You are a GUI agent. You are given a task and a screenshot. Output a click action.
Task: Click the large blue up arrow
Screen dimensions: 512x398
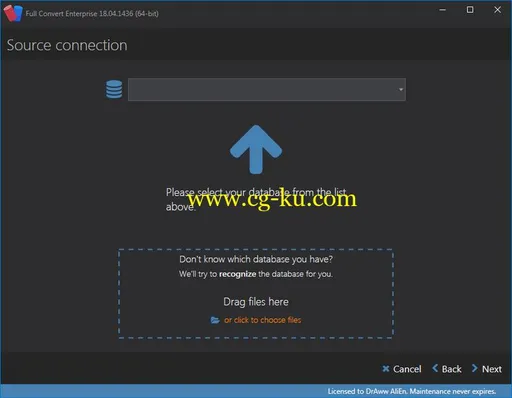256,149
